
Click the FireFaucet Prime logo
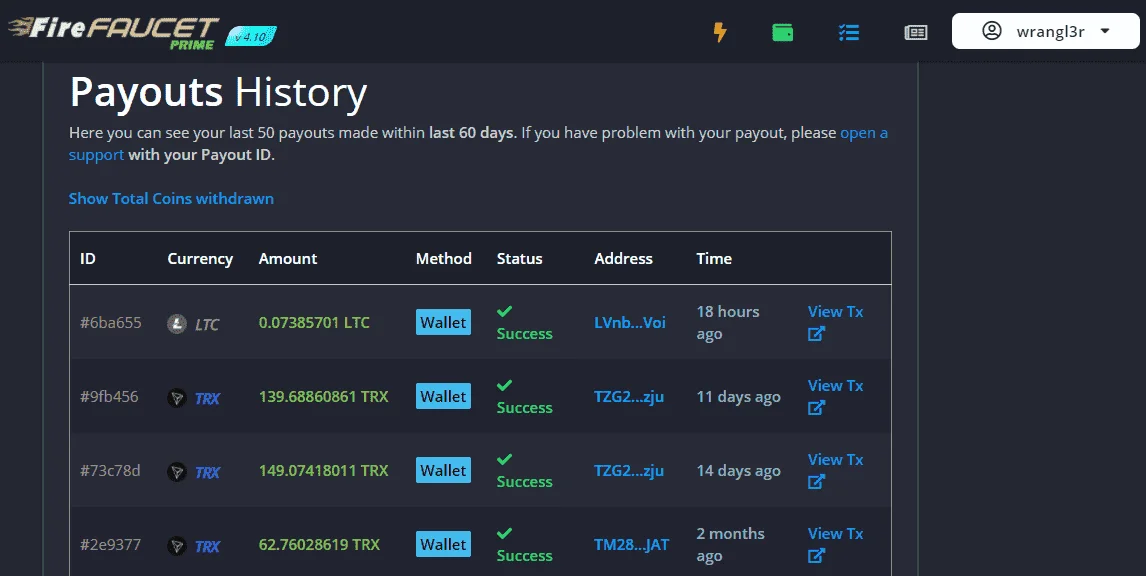[113, 33]
